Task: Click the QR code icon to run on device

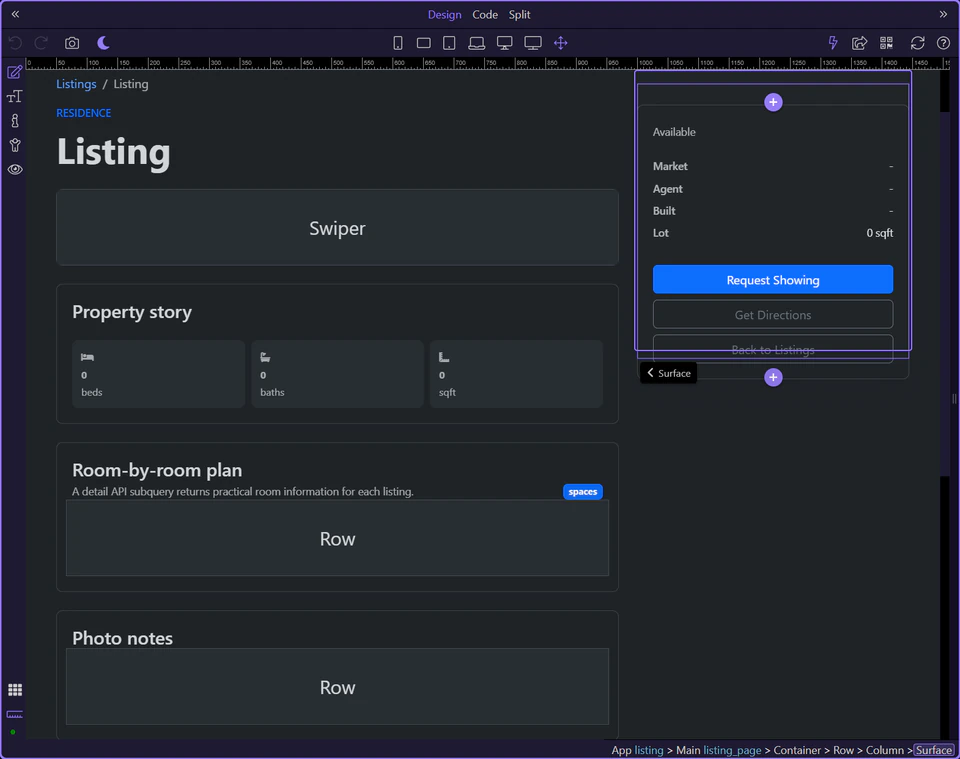Action: (x=886, y=43)
